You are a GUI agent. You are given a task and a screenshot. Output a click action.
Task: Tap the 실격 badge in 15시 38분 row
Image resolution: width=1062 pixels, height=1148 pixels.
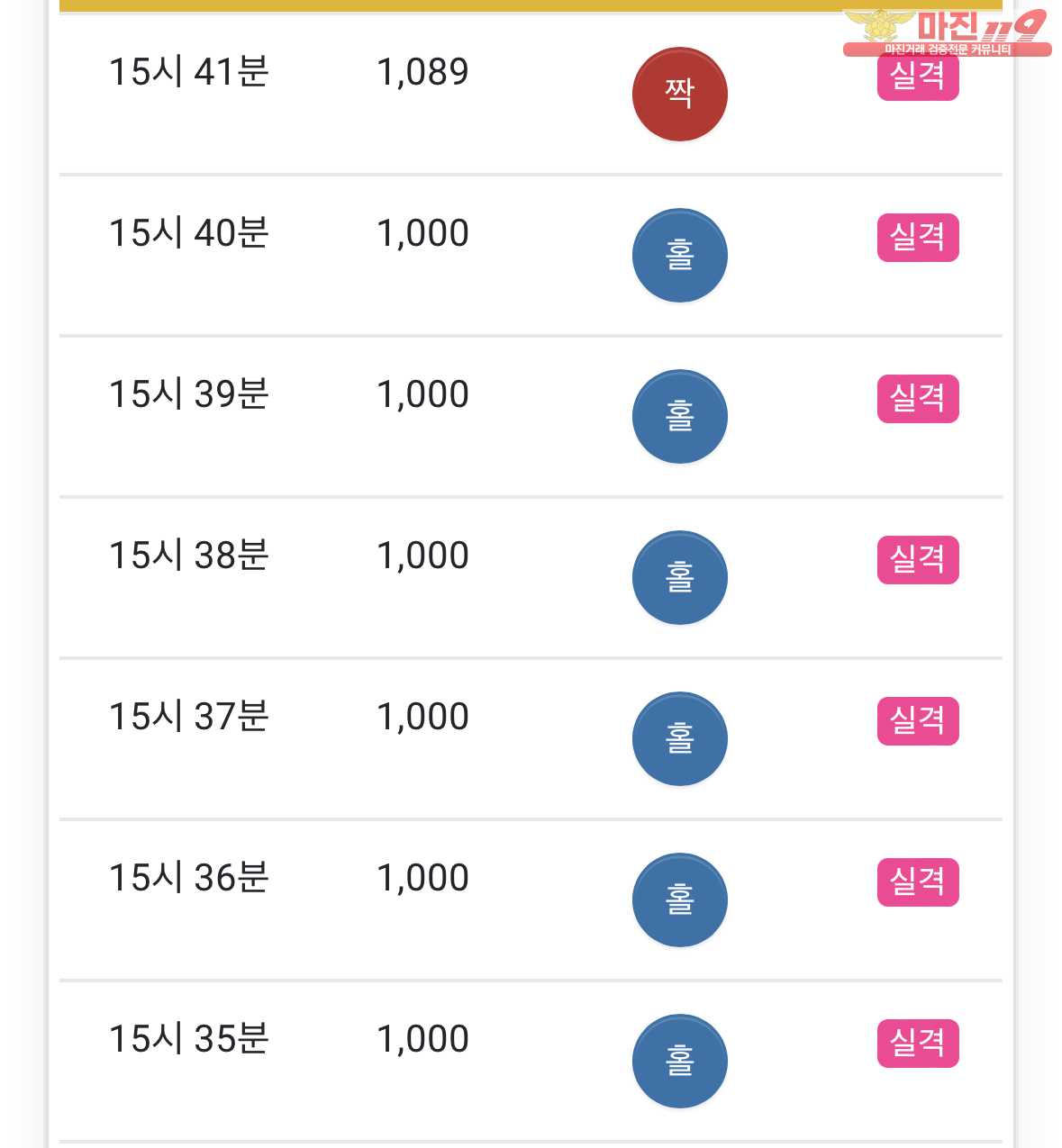click(x=918, y=560)
